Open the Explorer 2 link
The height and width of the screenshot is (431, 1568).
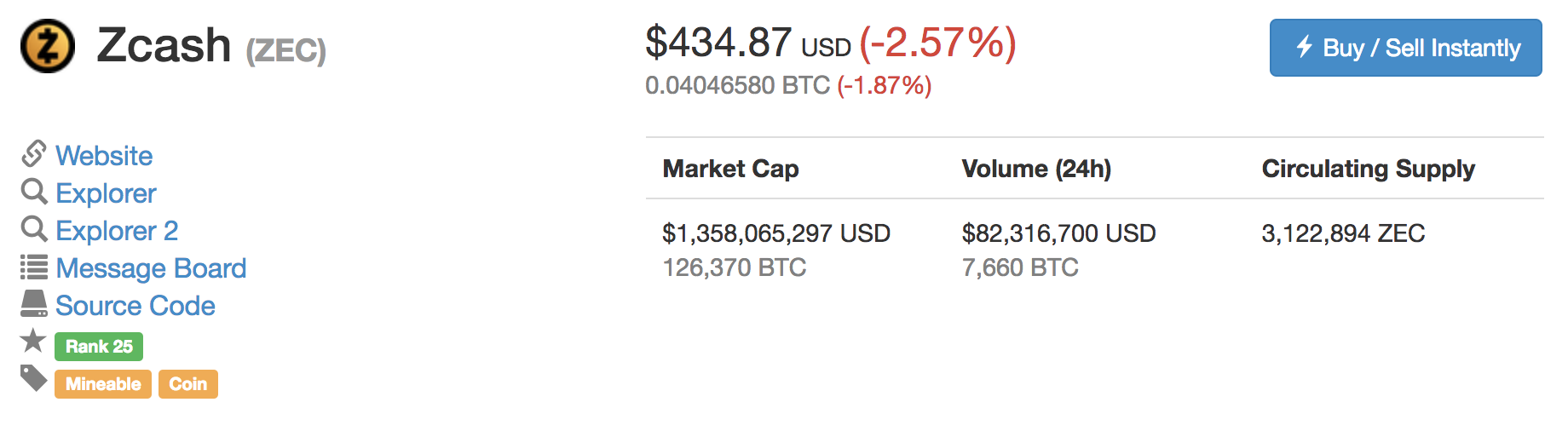[x=117, y=231]
